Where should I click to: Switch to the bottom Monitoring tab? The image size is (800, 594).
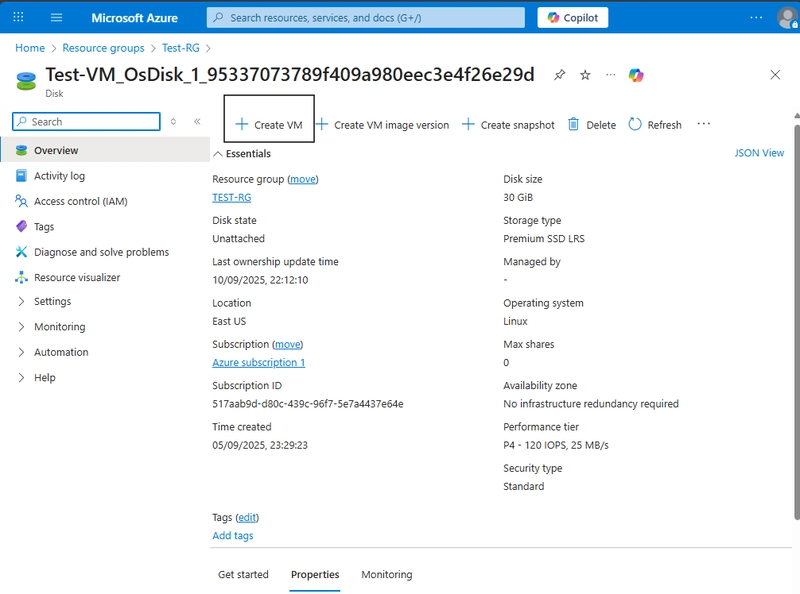pos(387,575)
